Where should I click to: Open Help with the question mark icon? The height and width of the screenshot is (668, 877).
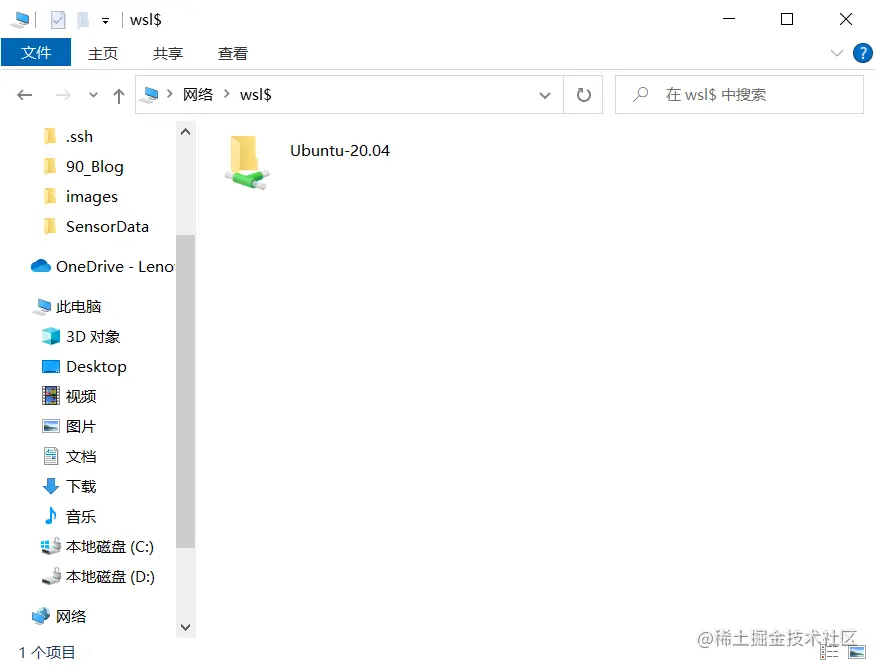click(x=862, y=53)
